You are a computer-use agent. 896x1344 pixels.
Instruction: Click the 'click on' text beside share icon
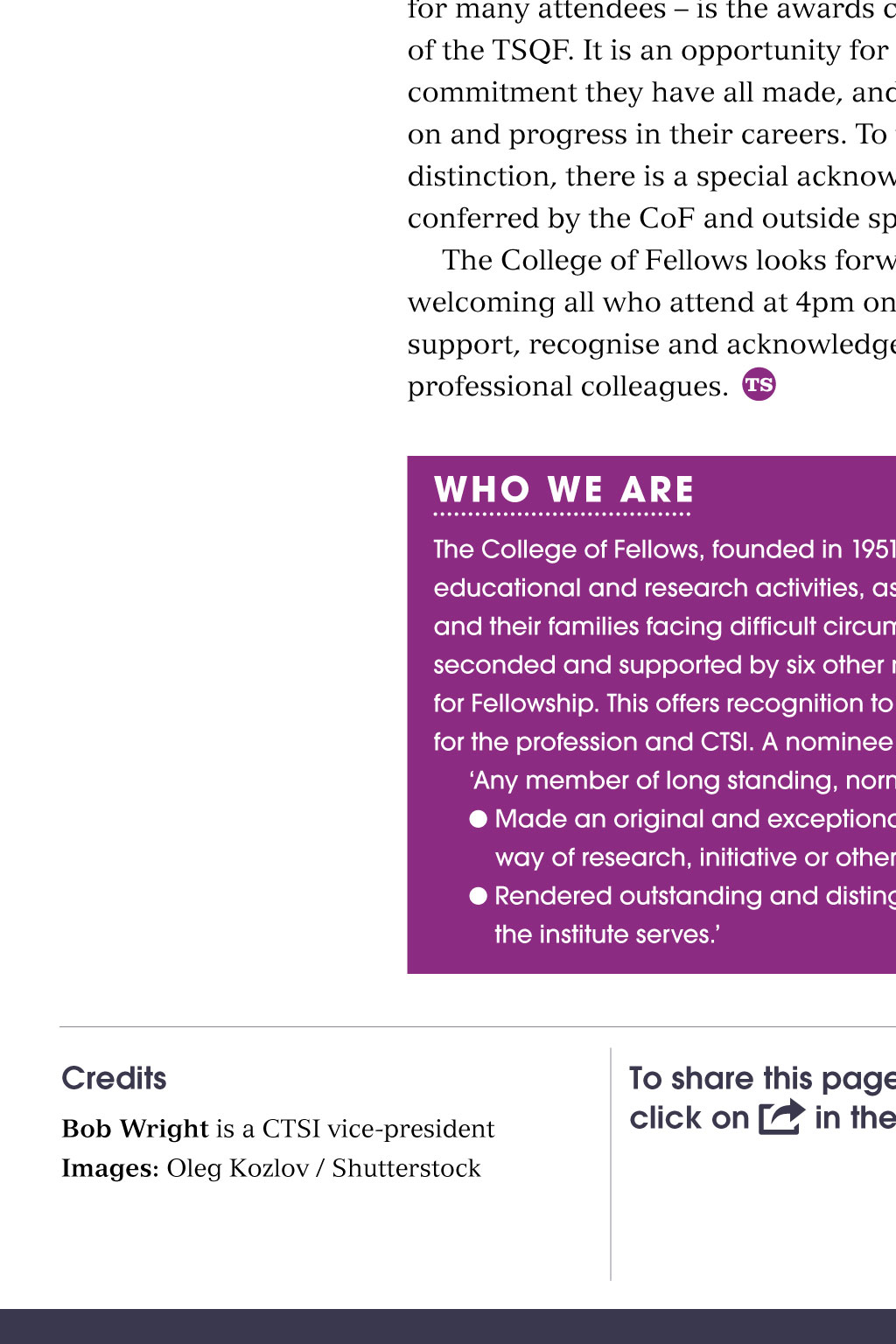point(689,1118)
